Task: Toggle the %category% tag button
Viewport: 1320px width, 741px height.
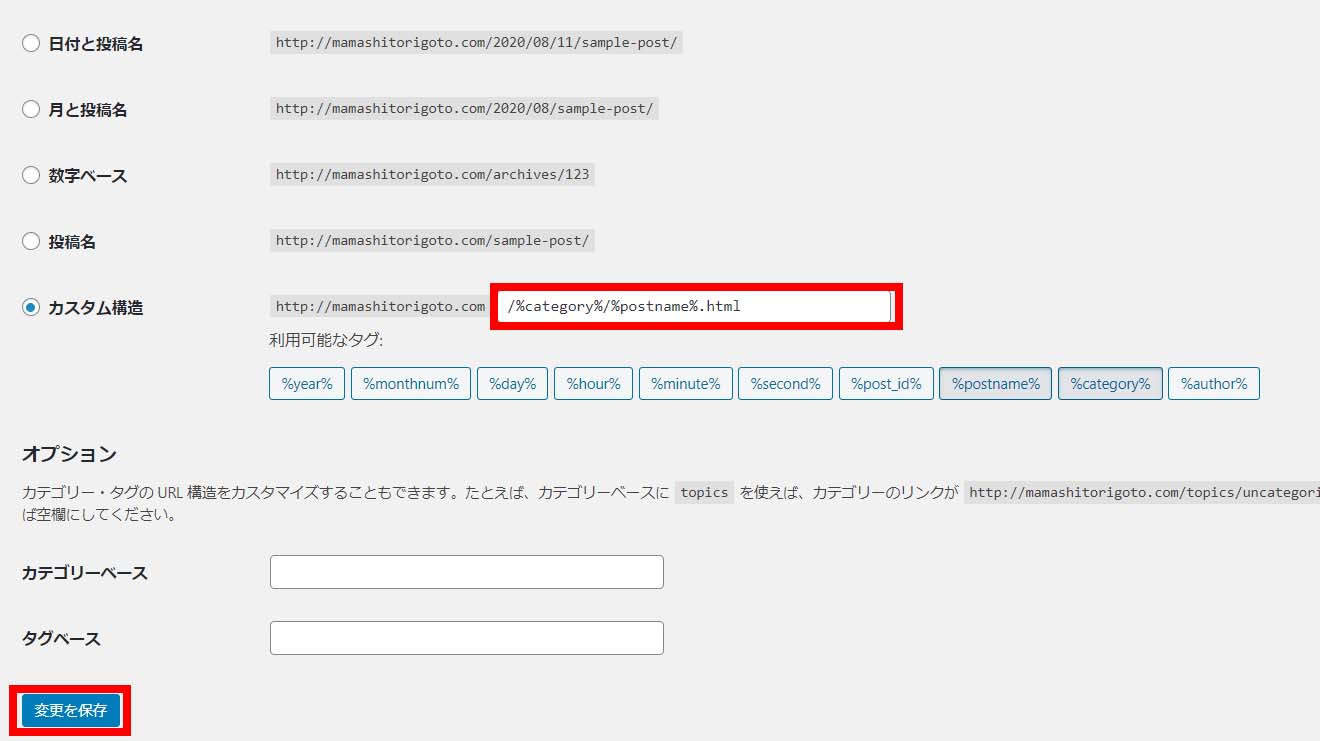Action: 1110,384
